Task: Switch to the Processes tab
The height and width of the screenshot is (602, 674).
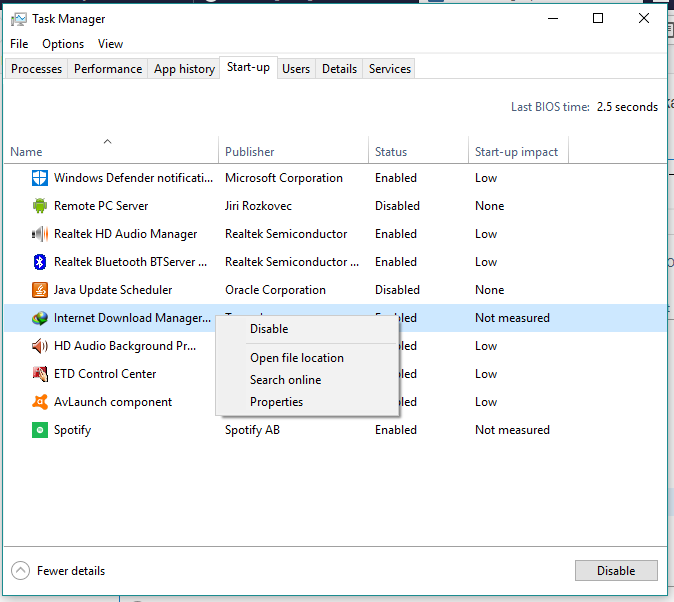Action: click(37, 69)
